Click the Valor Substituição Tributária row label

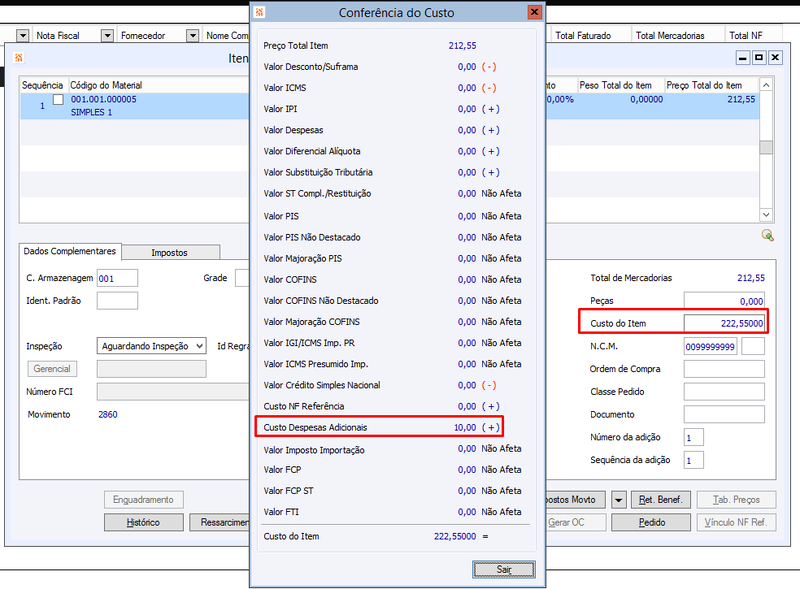pyautogui.click(x=318, y=172)
